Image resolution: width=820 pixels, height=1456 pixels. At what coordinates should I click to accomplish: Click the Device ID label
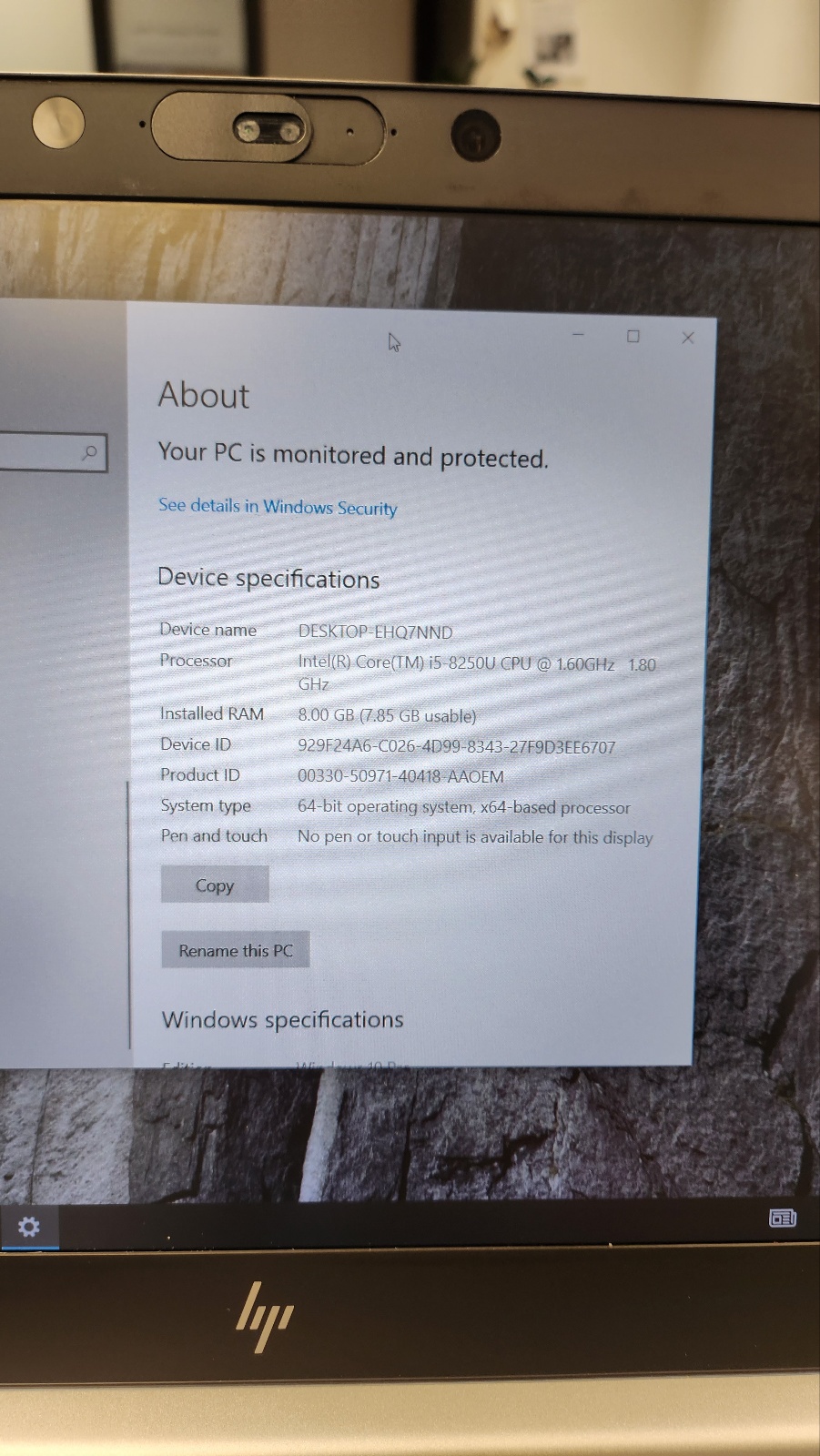point(196,744)
